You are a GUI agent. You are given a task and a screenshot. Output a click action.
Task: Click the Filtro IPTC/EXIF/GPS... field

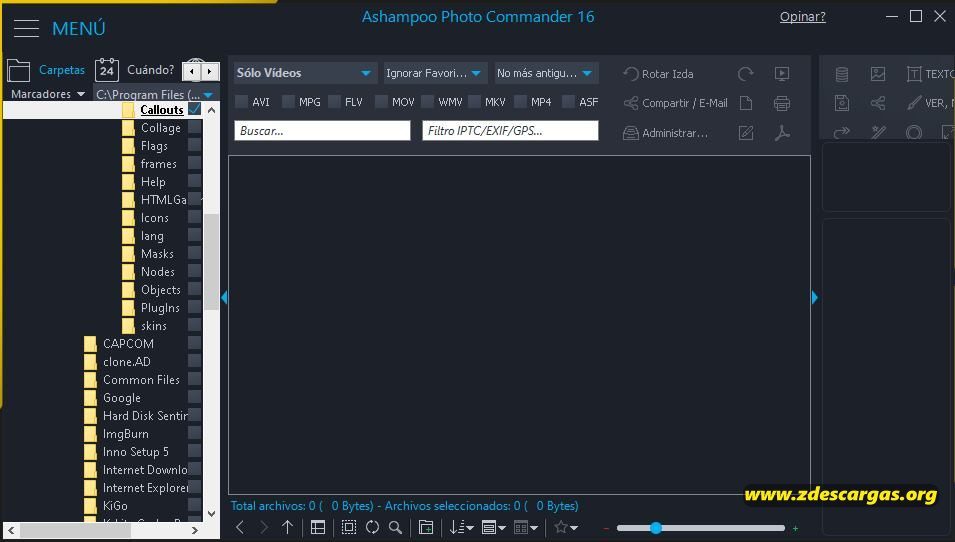click(x=510, y=130)
